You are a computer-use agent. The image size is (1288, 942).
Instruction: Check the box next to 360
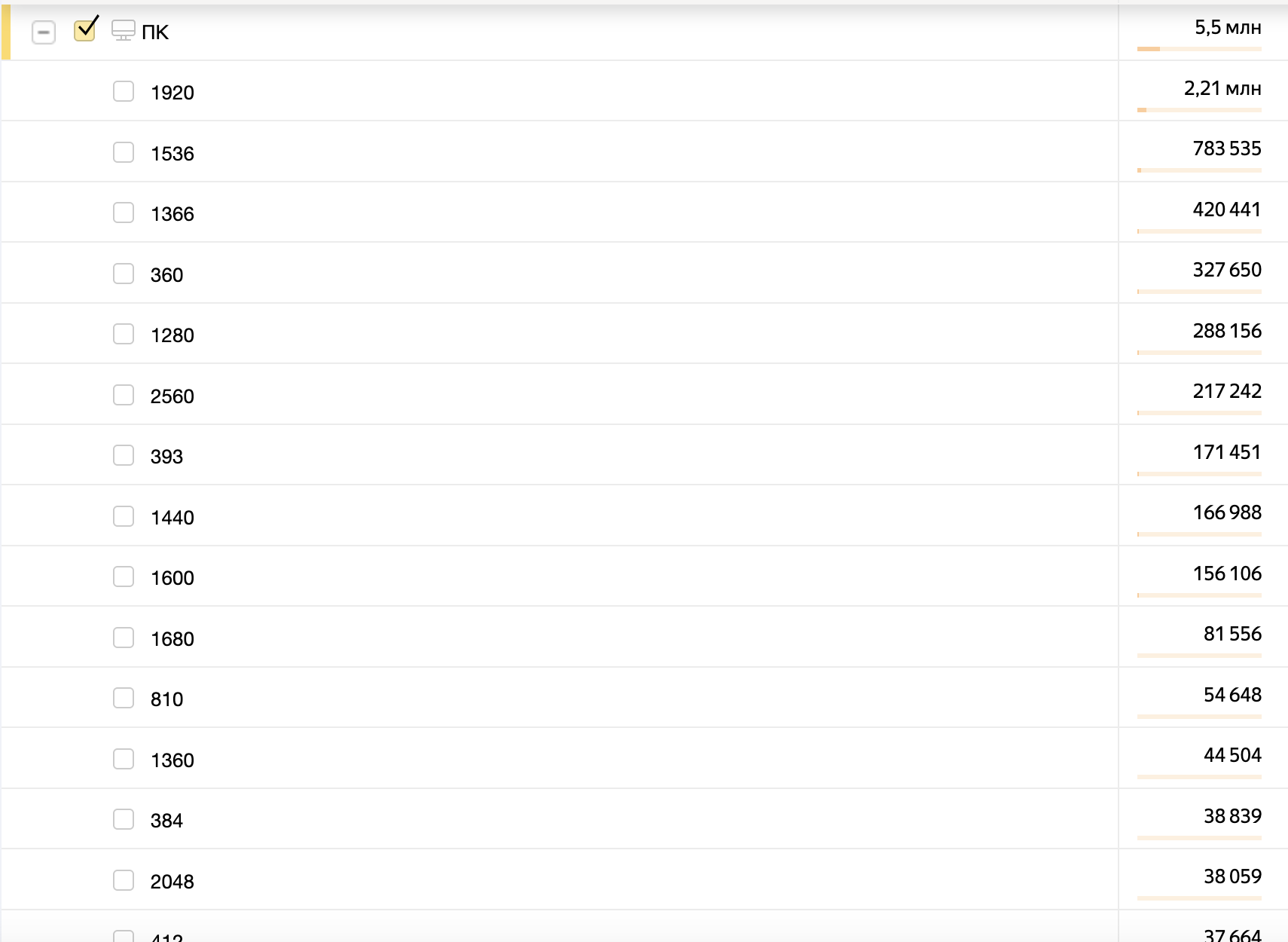[124, 274]
